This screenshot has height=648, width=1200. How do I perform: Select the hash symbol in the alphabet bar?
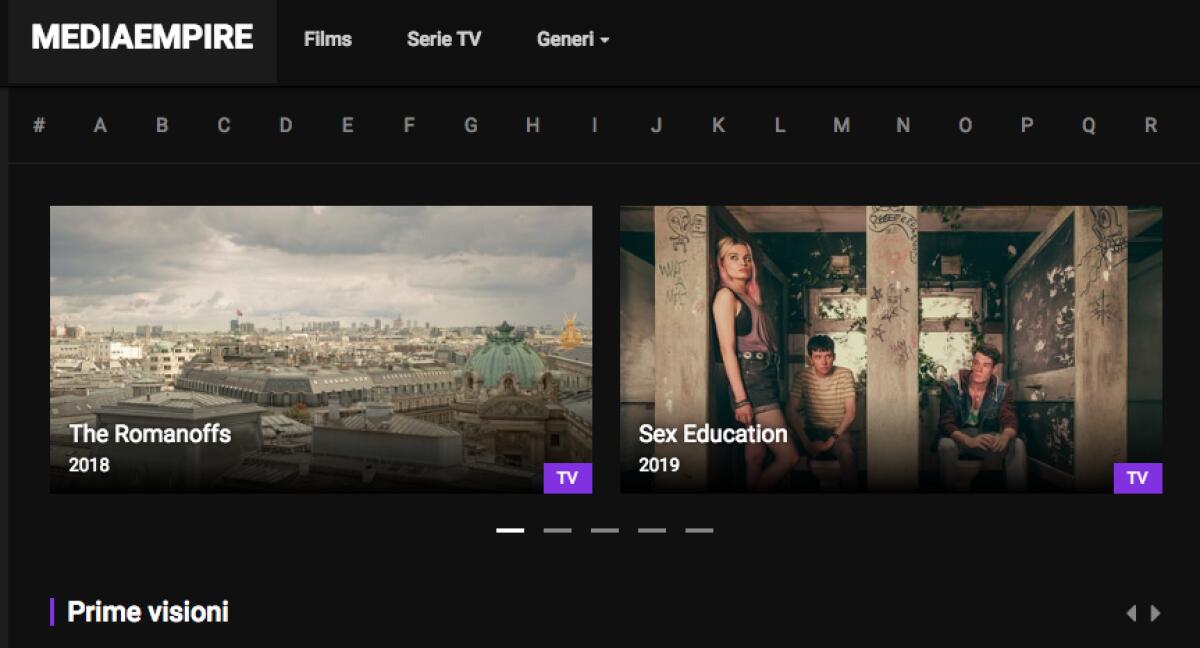tap(39, 125)
